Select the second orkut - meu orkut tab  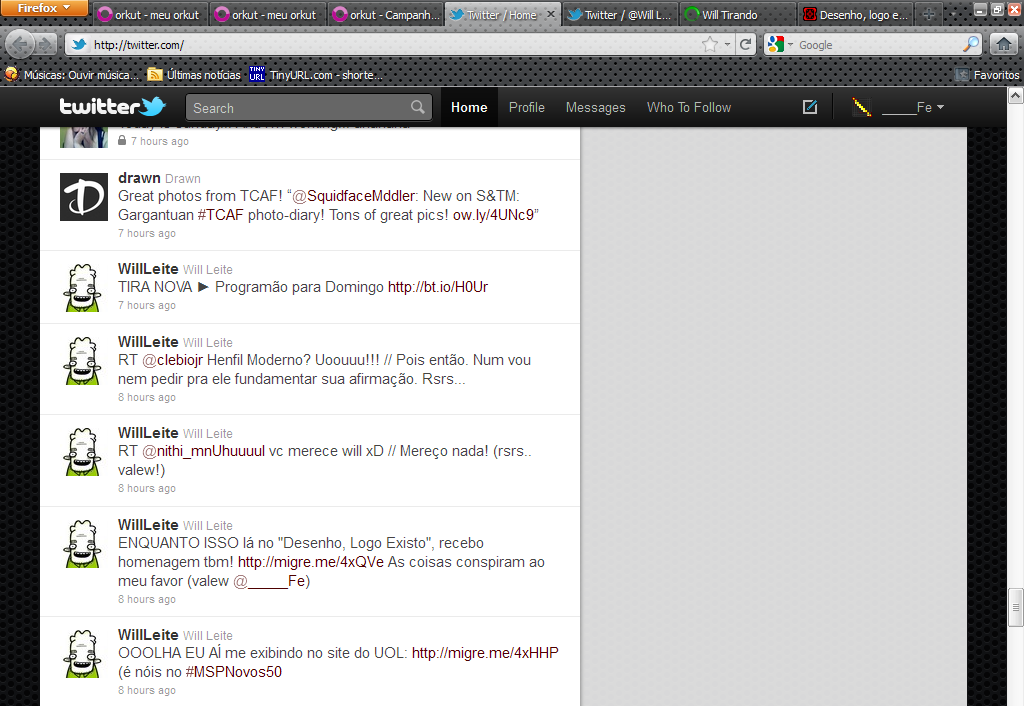(267, 14)
